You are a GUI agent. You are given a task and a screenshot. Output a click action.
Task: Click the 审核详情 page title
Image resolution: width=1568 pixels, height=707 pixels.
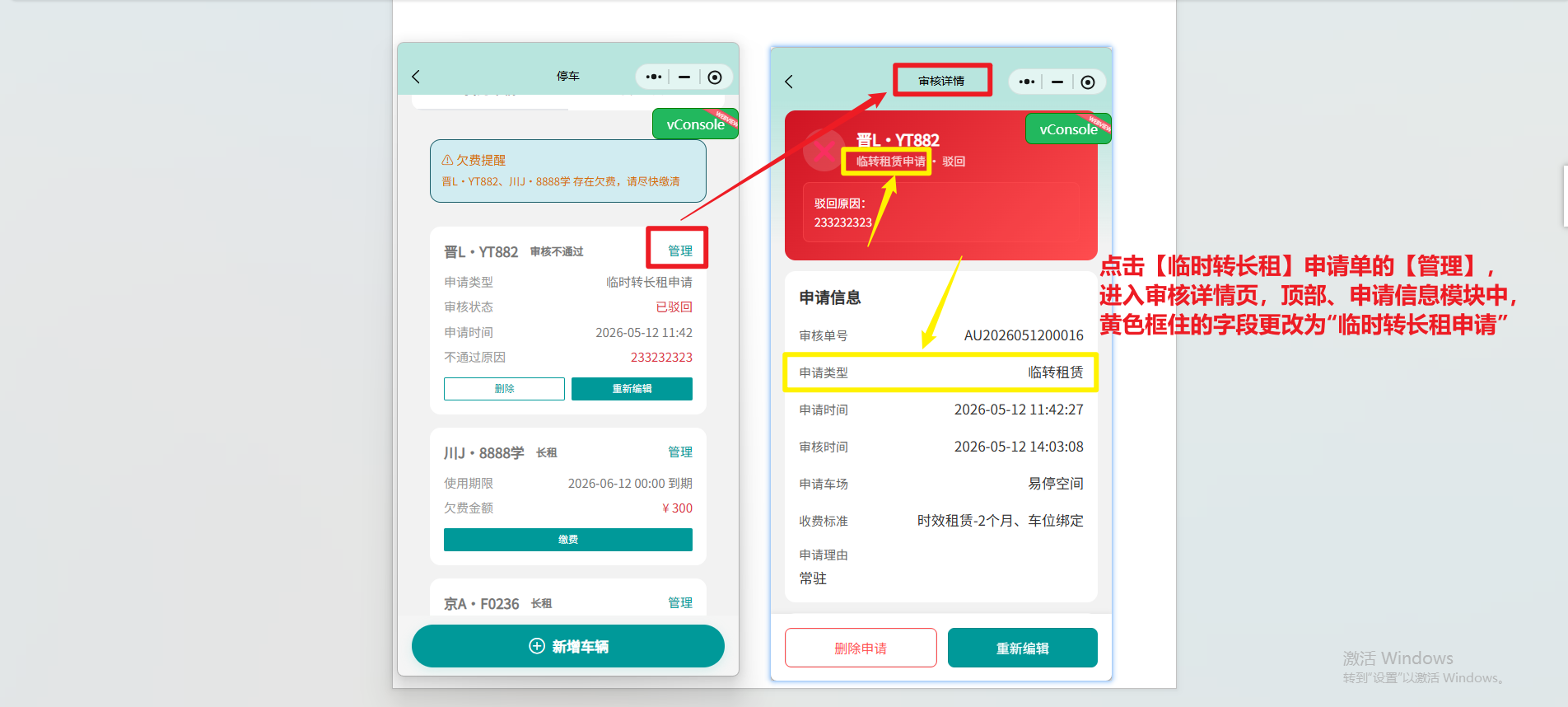point(941,81)
